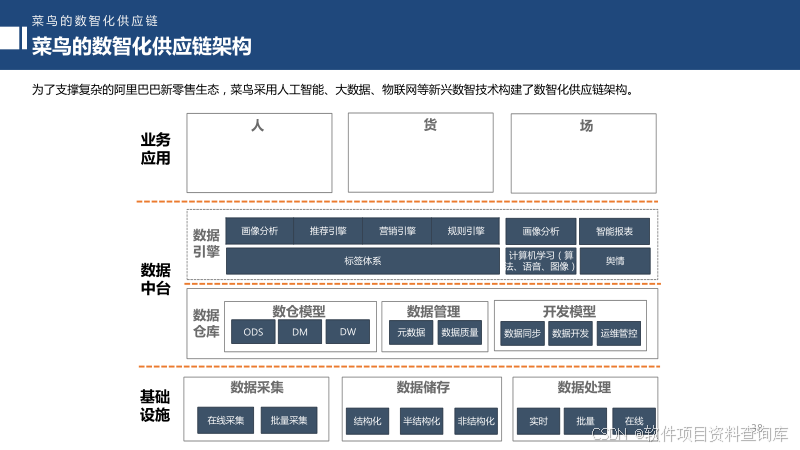Click the "业务应用" layer label
This screenshot has width=800, height=450.
click(x=155, y=149)
